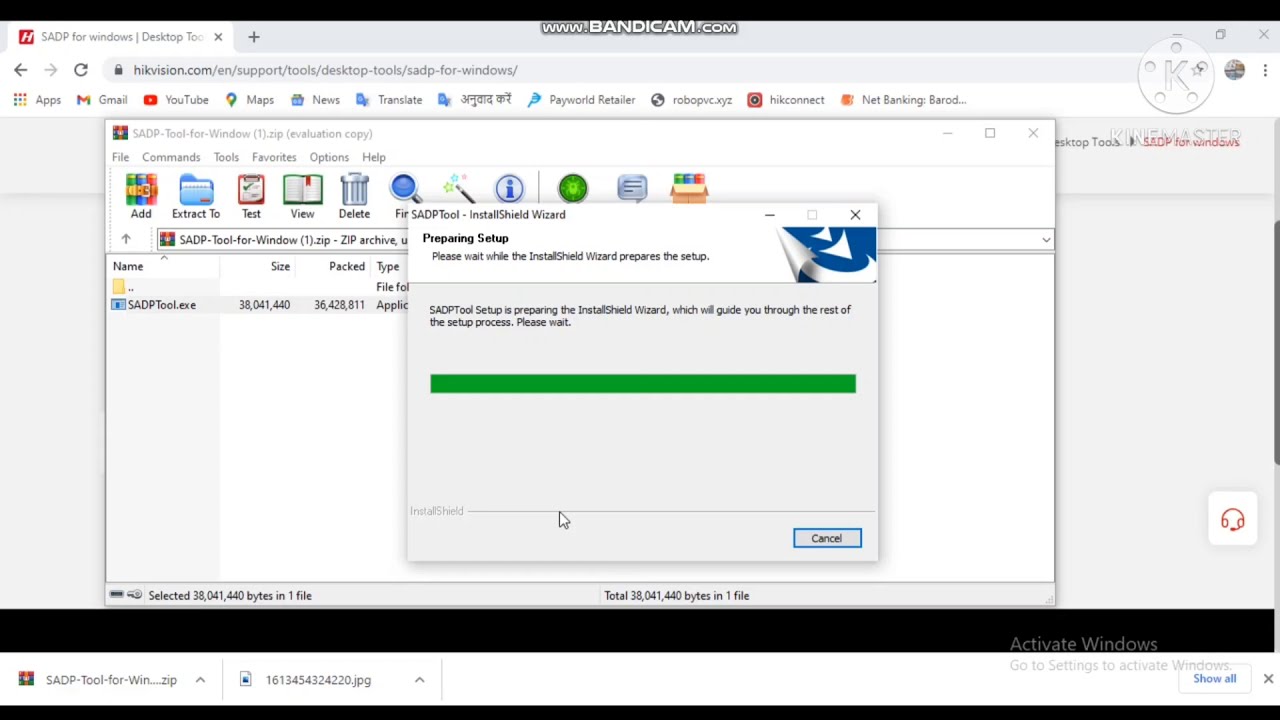Open the WinRAR Commands menu
Image resolution: width=1280 pixels, height=720 pixels.
tap(171, 157)
